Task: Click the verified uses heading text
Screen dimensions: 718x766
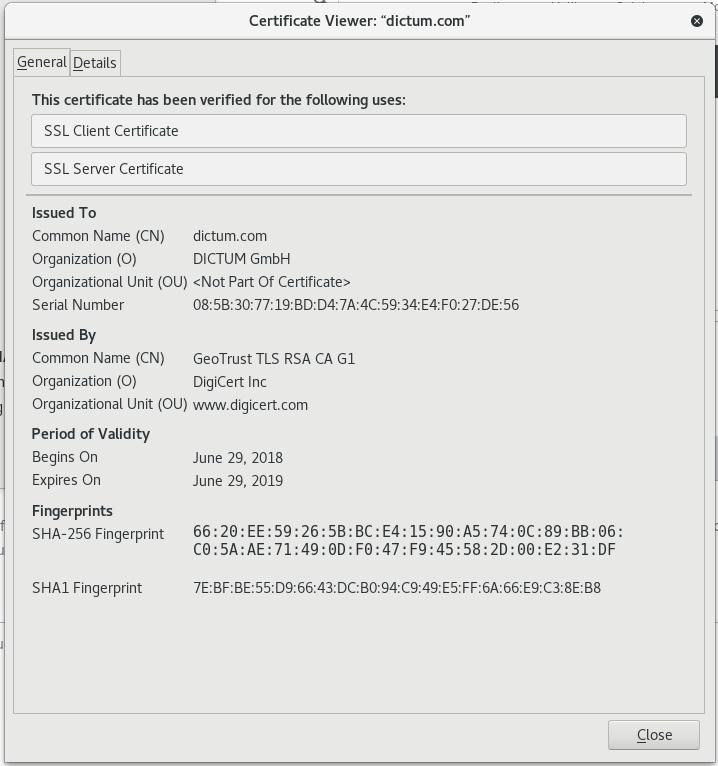Action: (219, 100)
